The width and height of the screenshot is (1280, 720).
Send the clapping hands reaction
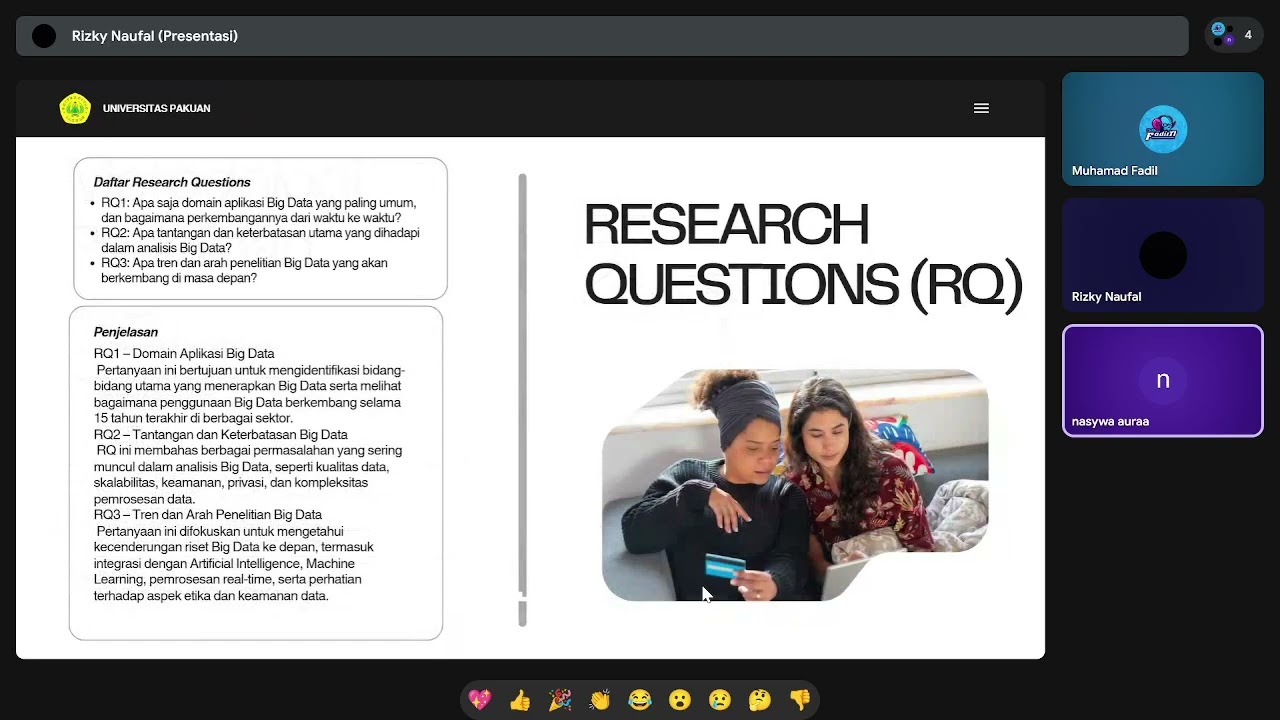(x=600, y=700)
